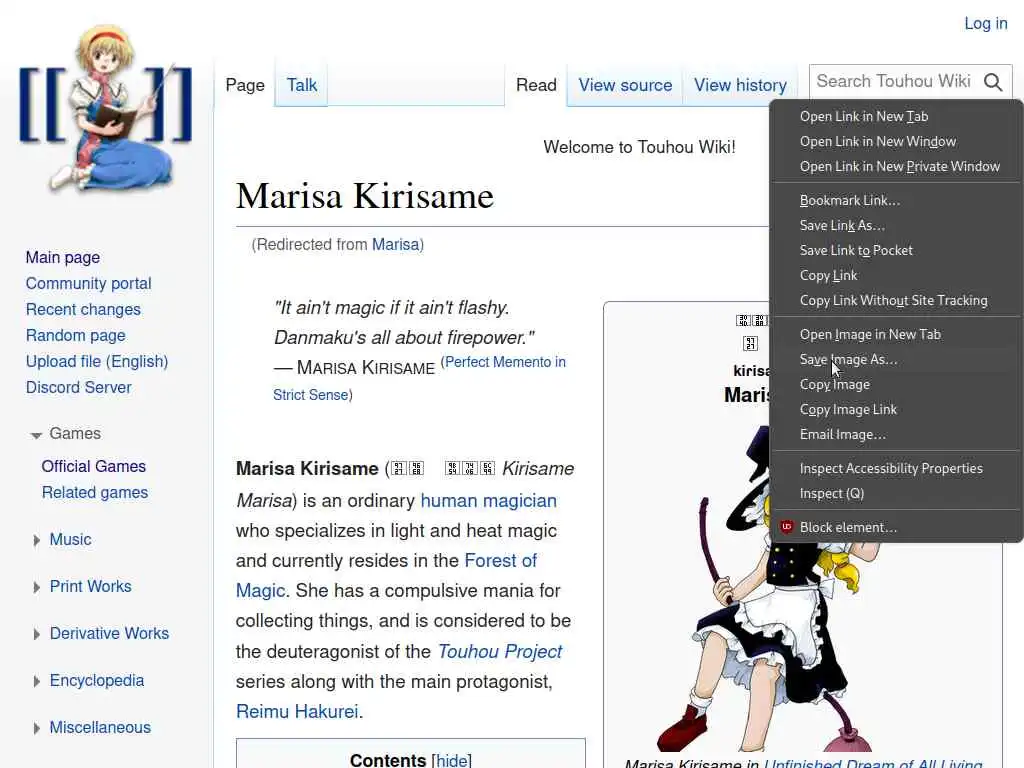
Task: Expand the Encyclopedia section
Action: click(37, 681)
